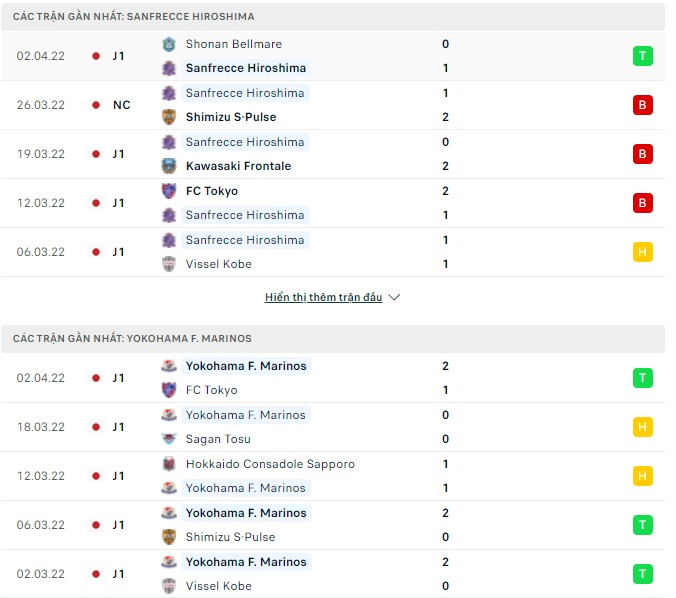Image resolution: width=676 pixels, height=598 pixels.
Task: Click the red Japan flag dot on the 02.03.22 row
Action: pyautogui.click(x=96, y=574)
